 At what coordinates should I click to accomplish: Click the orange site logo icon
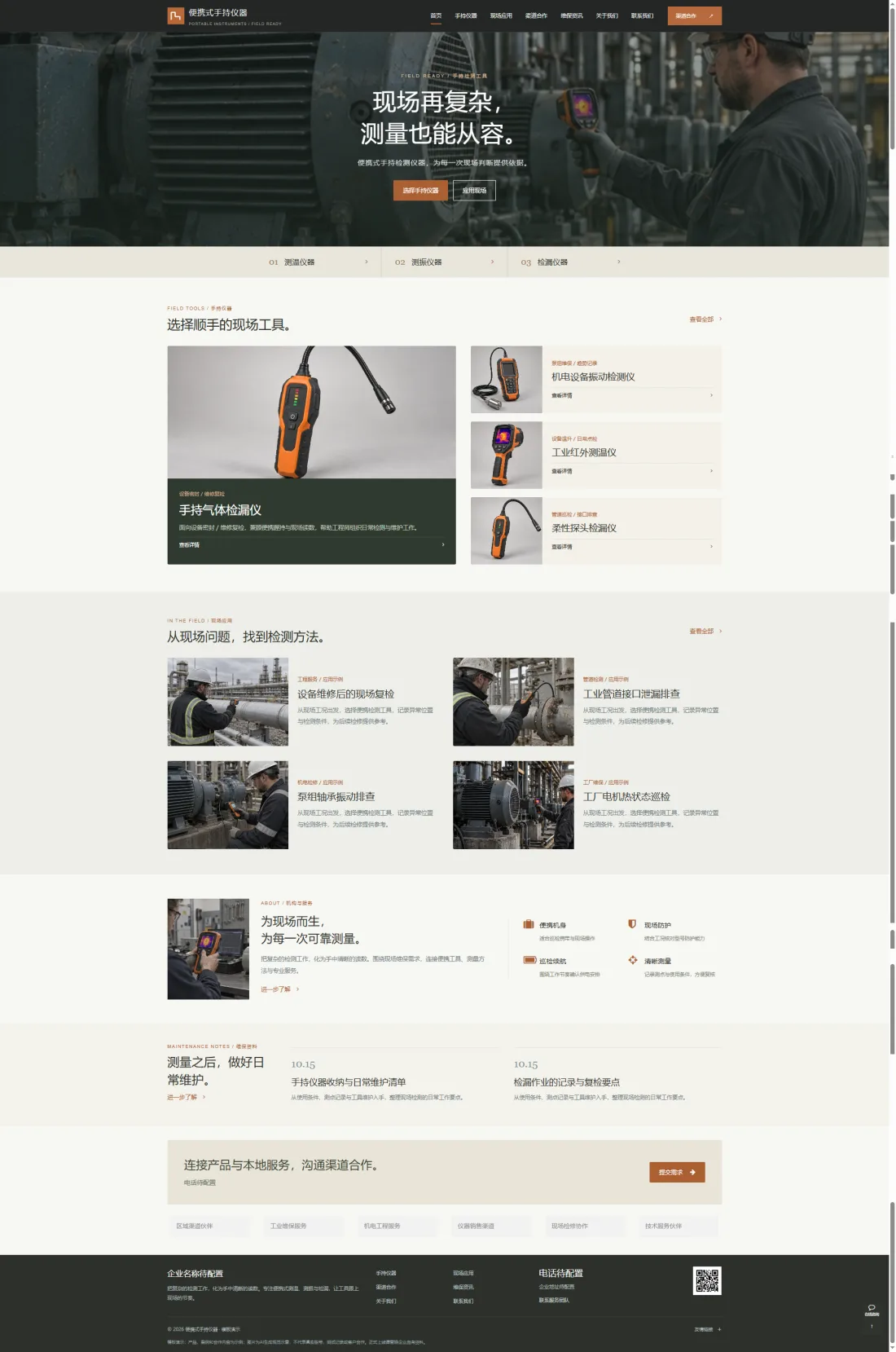point(175,15)
